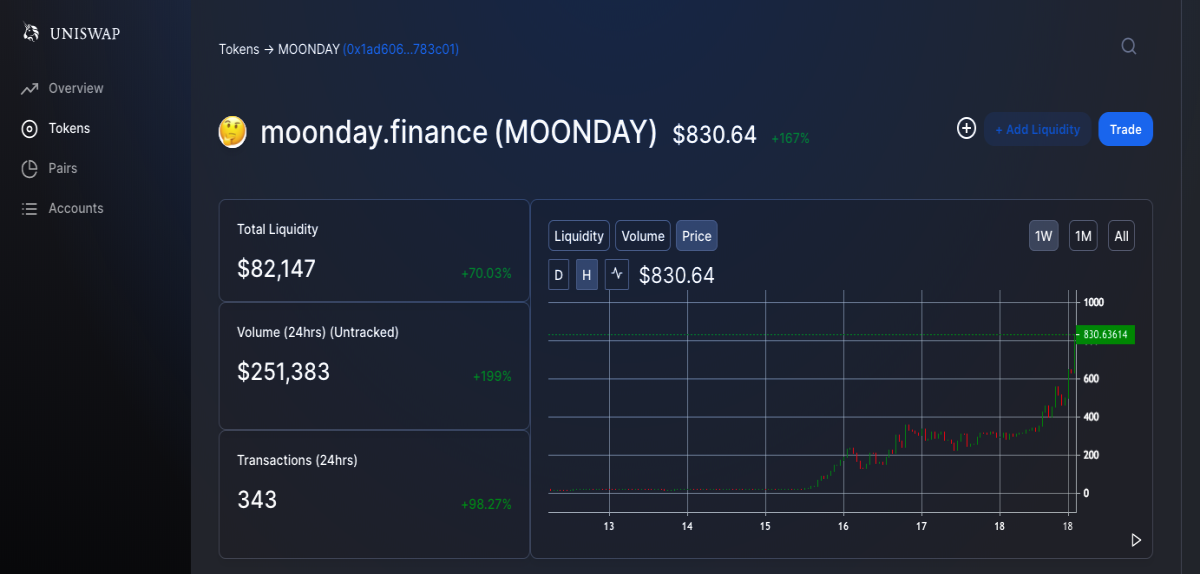
Task: Select the Price chart option
Action: [x=697, y=236]
